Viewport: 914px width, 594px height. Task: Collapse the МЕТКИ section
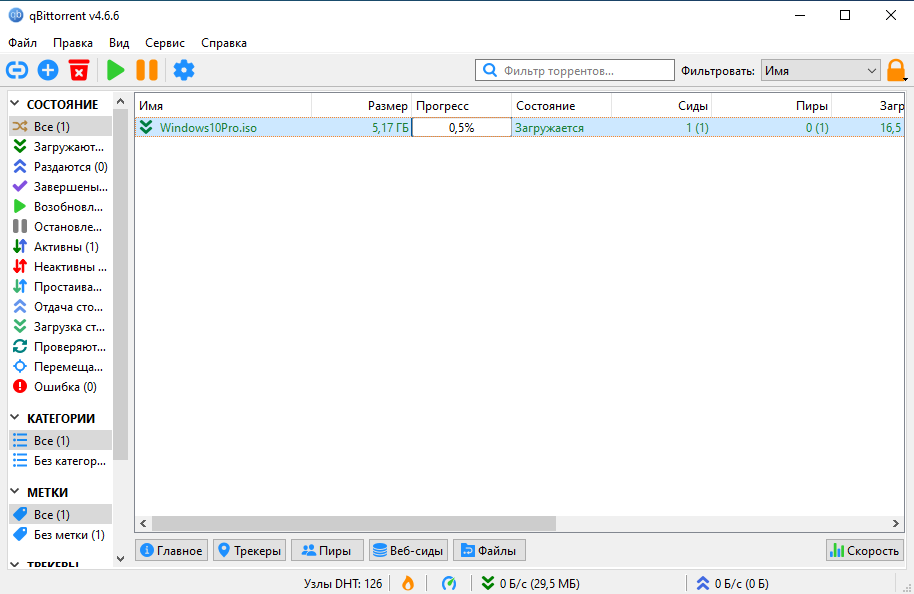coord(15,492)
